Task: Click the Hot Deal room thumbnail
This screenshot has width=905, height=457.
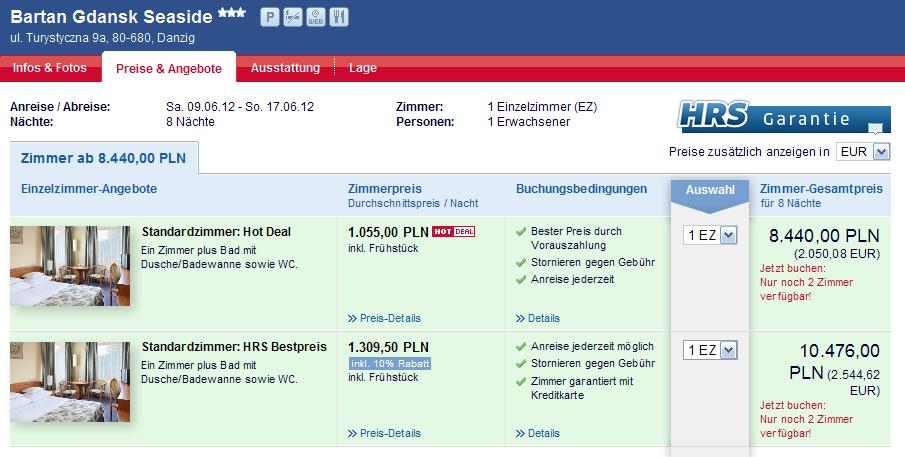Action: (70, 266)
